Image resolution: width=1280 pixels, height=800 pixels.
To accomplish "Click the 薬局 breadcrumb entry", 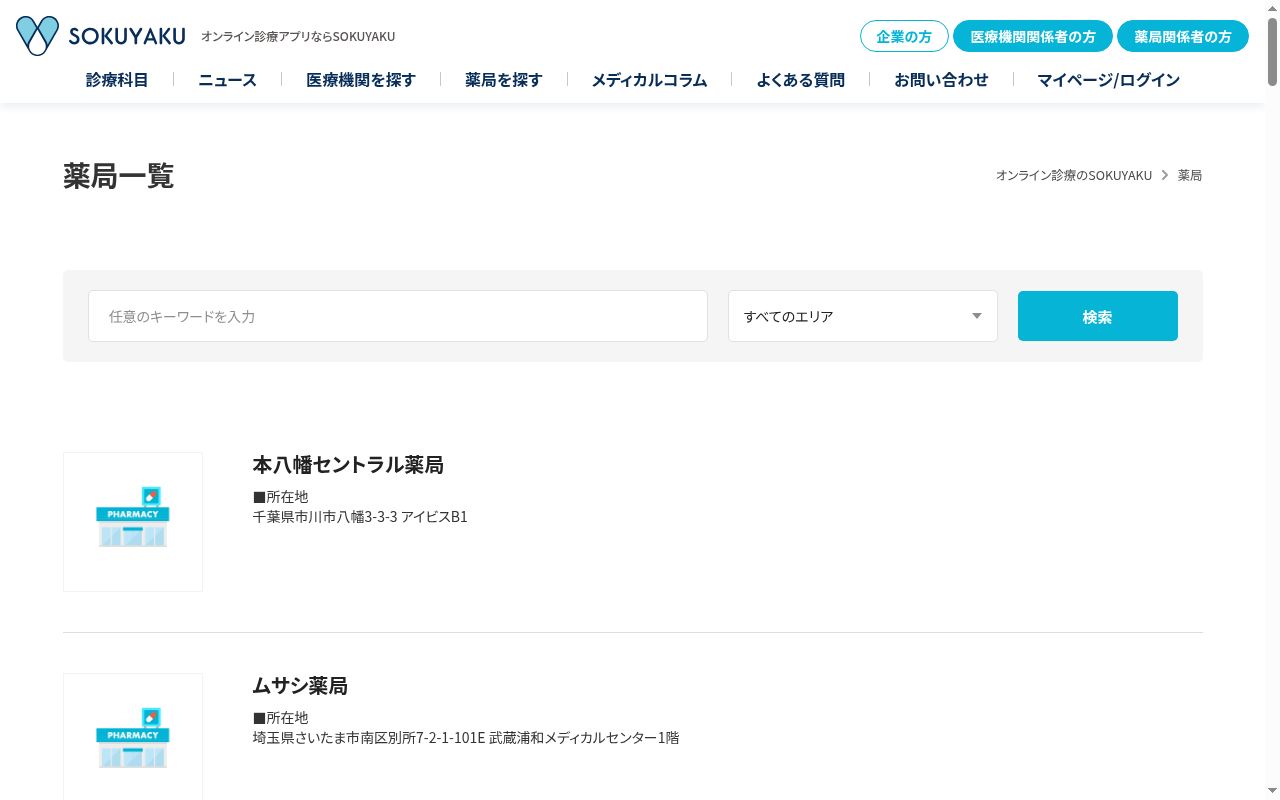I will point(1190,175).
